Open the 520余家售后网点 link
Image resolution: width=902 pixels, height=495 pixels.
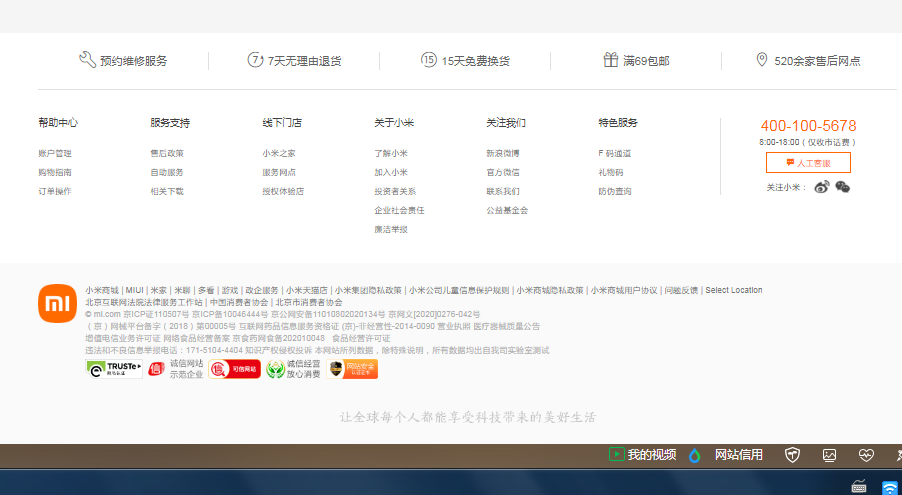(817, 60)
